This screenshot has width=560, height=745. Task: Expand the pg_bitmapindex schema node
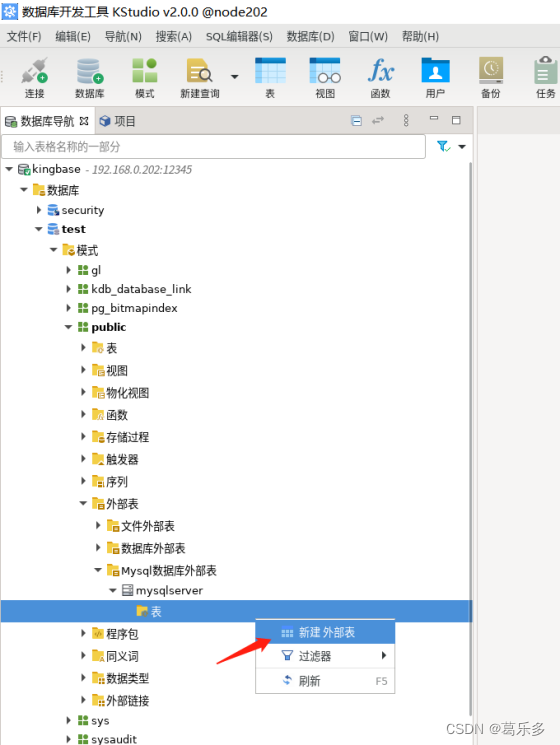68,308
